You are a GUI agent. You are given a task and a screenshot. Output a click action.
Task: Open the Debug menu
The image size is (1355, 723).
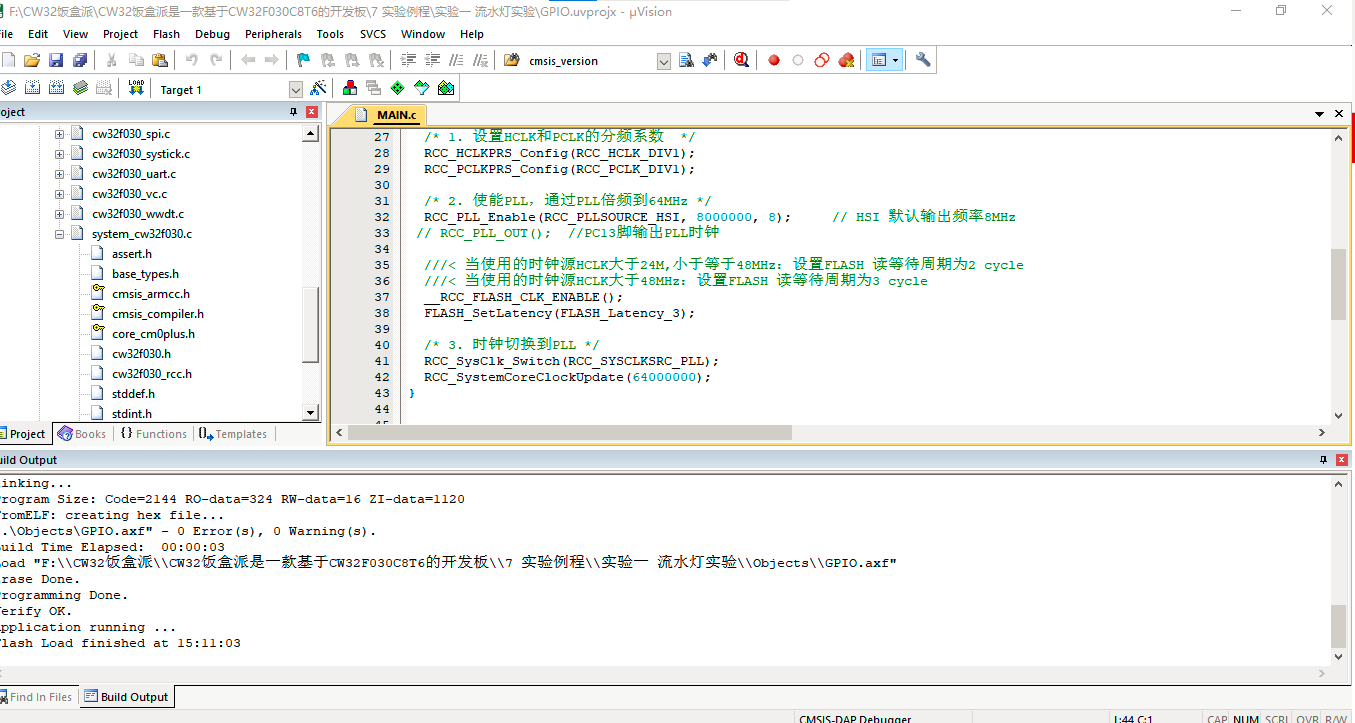[x=212, y=34]
